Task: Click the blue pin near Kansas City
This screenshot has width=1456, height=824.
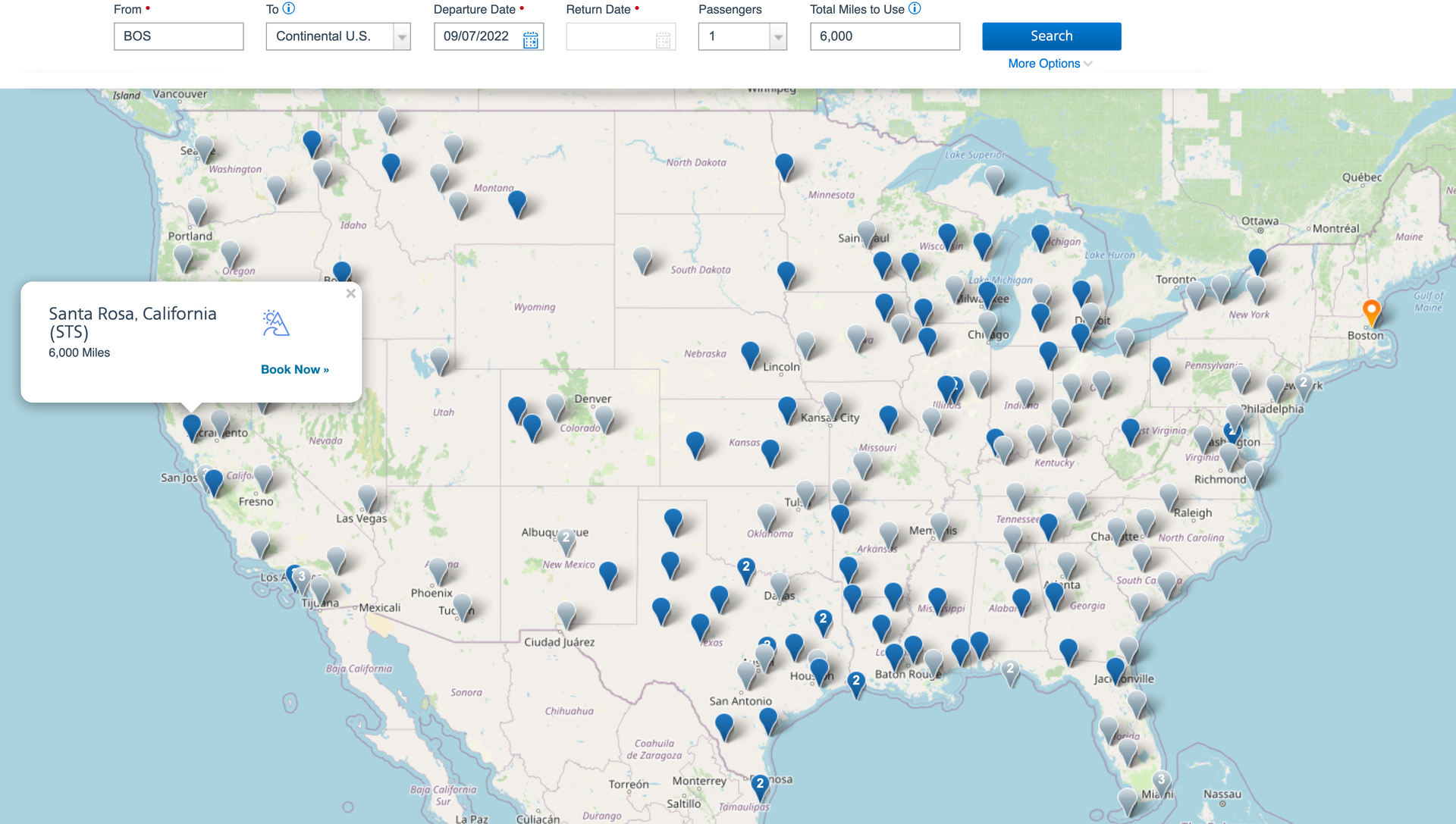Action: (x=787, y=409)
